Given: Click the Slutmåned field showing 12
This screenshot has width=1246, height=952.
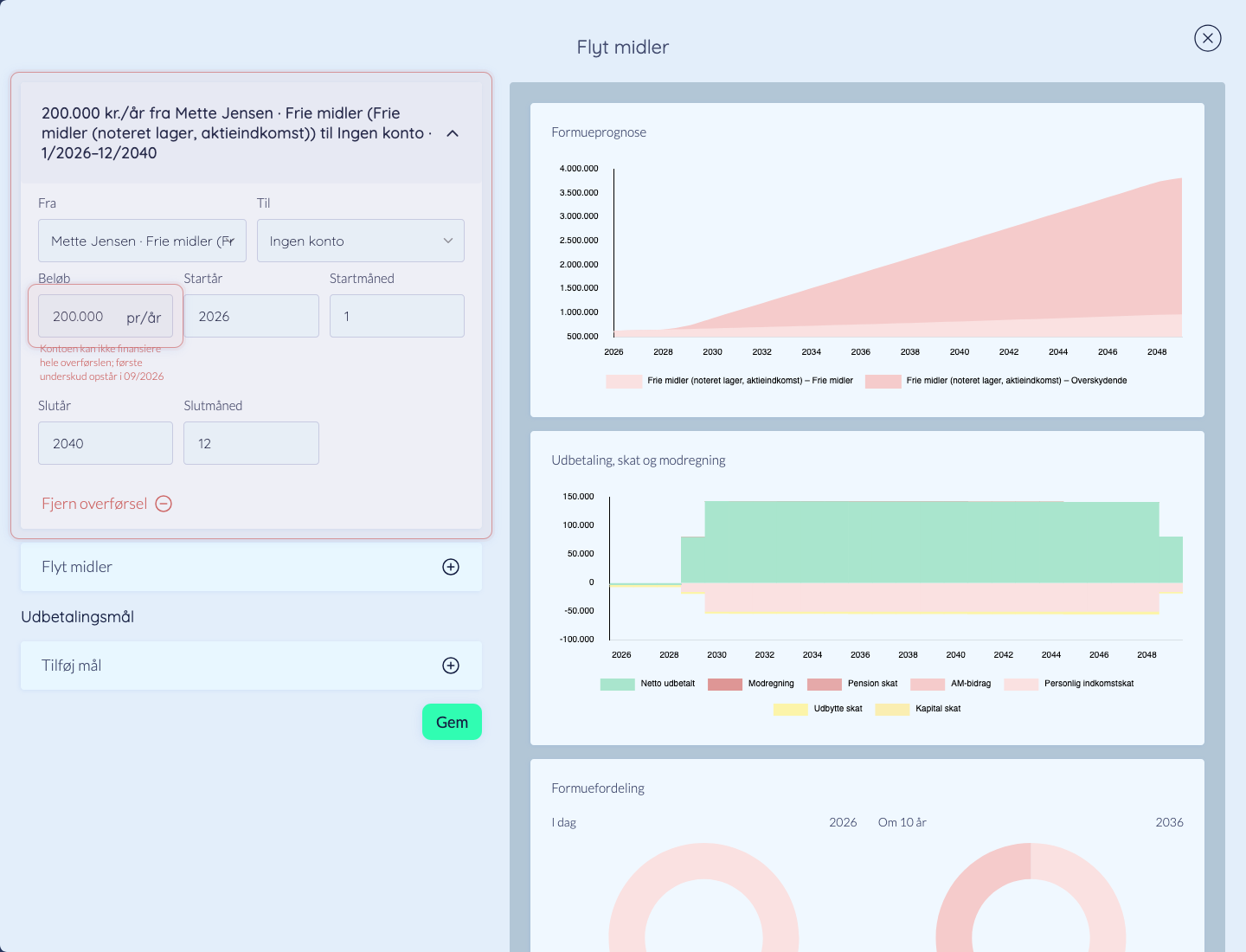Looking at the screenshot, I should click(251, 443).
